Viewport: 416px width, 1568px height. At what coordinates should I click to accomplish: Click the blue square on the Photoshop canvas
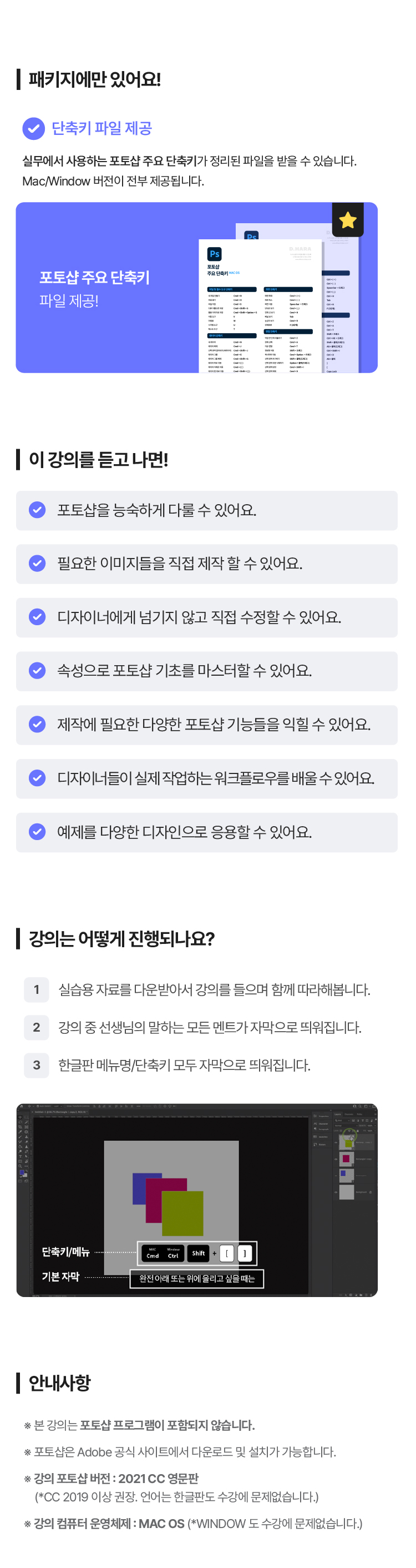139,1188
